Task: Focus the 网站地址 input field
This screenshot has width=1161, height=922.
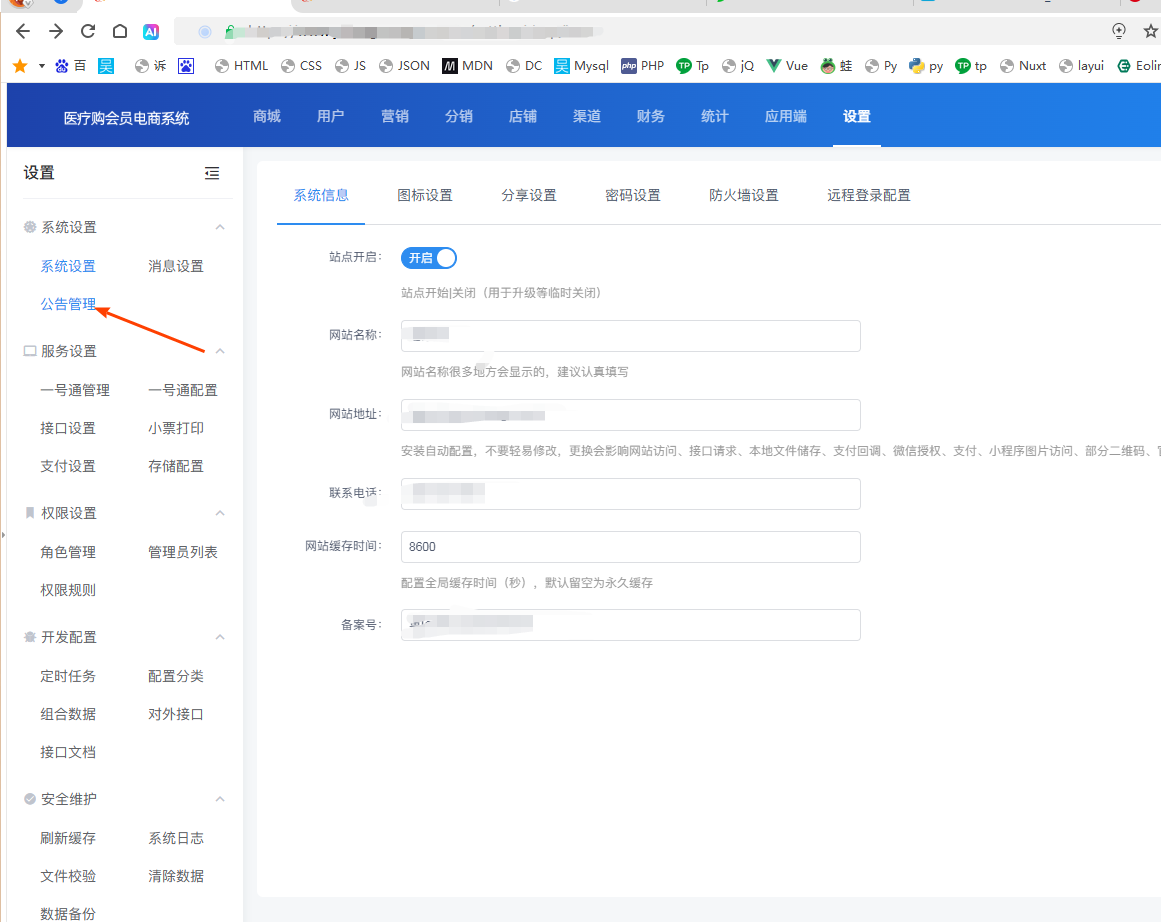Action: point(630,415)
